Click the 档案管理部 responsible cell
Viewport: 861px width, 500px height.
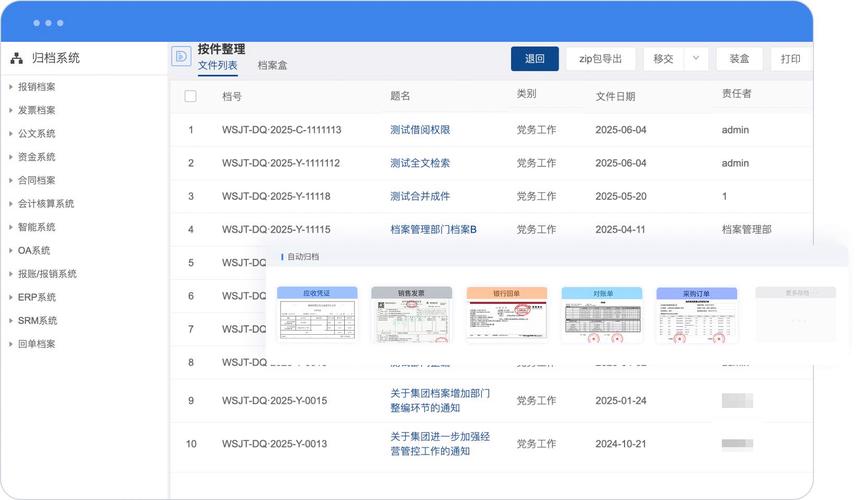(x=746, y=229)
